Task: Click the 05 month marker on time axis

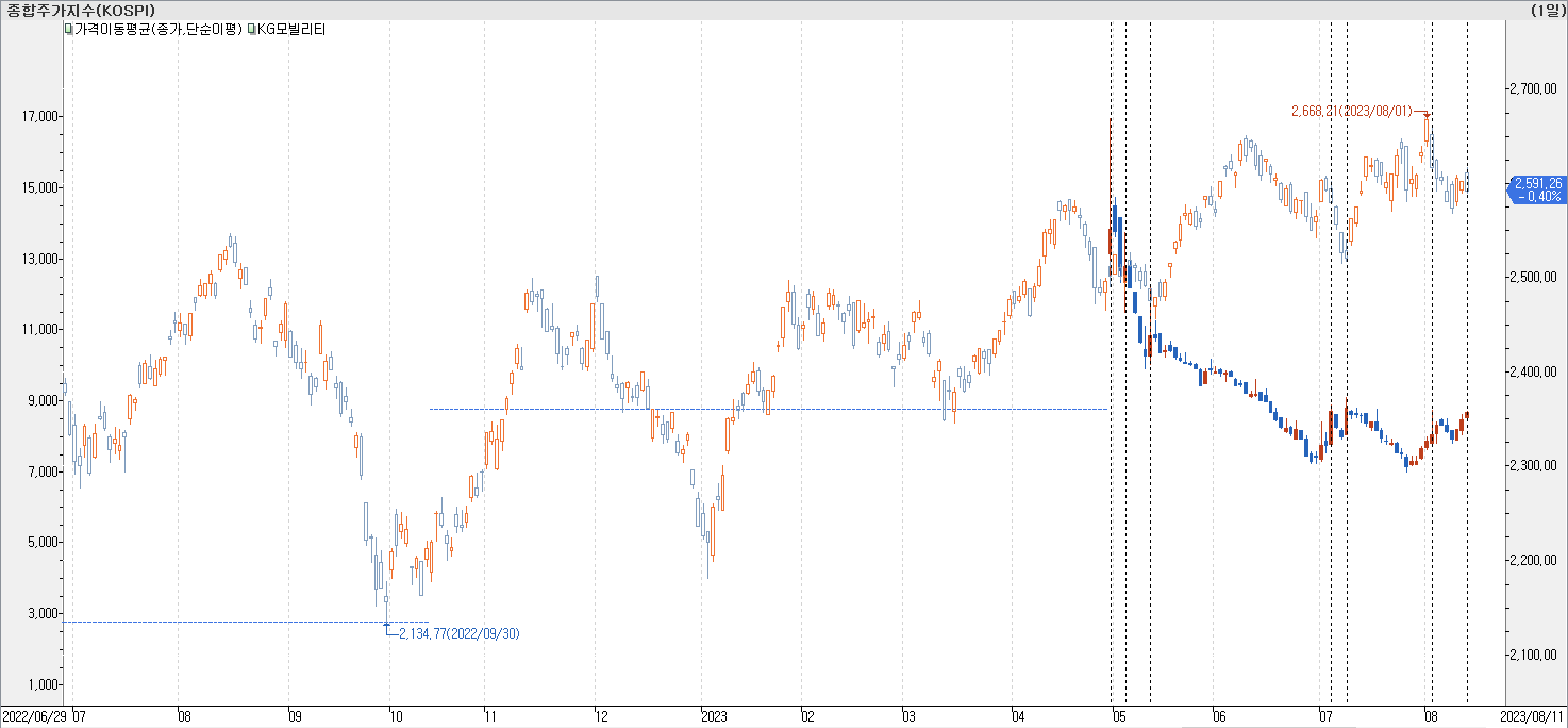Action: (1120, 716)
